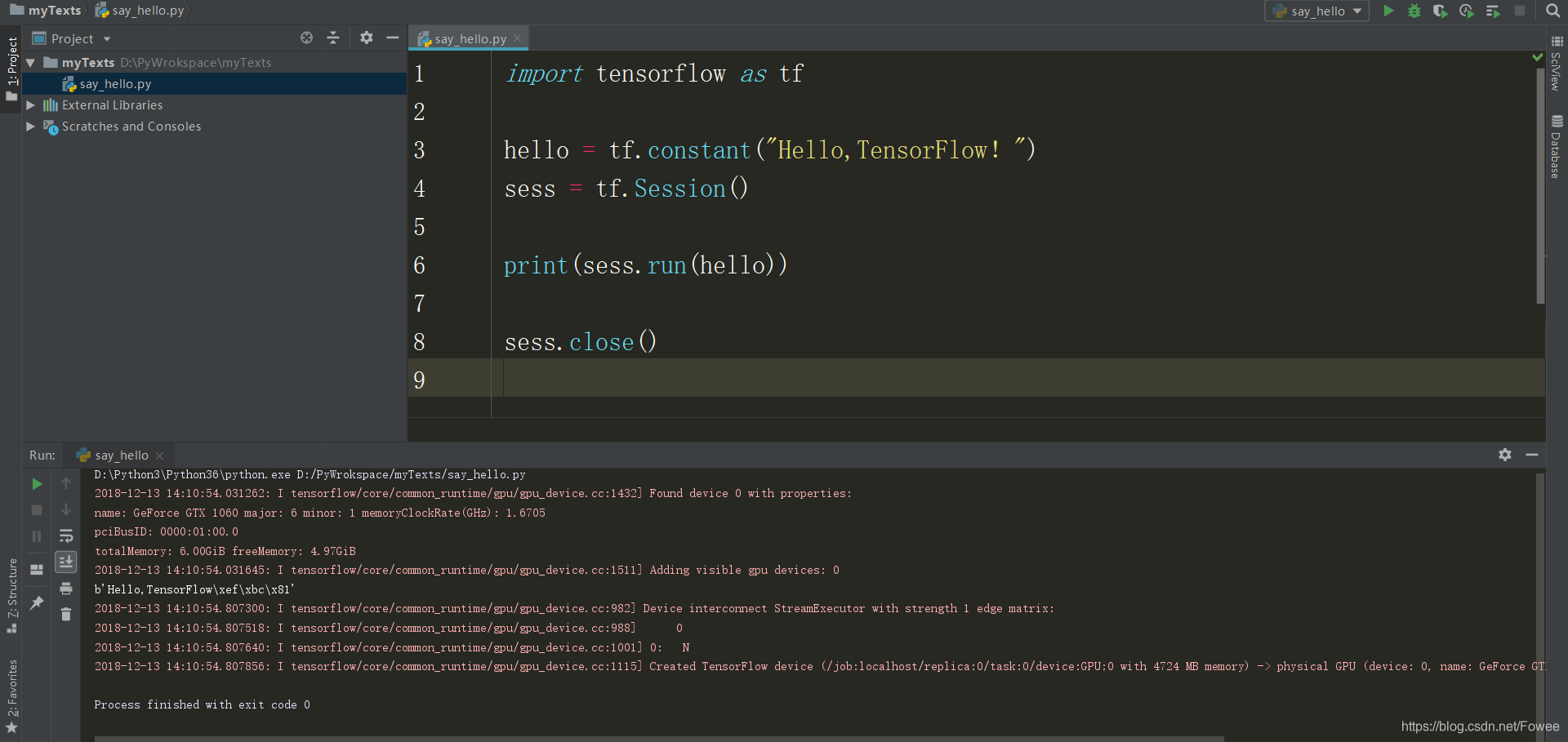Screen dimensions: 1568x742
Task: Rerun say_hello from the Run panel
Action: (x=37, y=484)
